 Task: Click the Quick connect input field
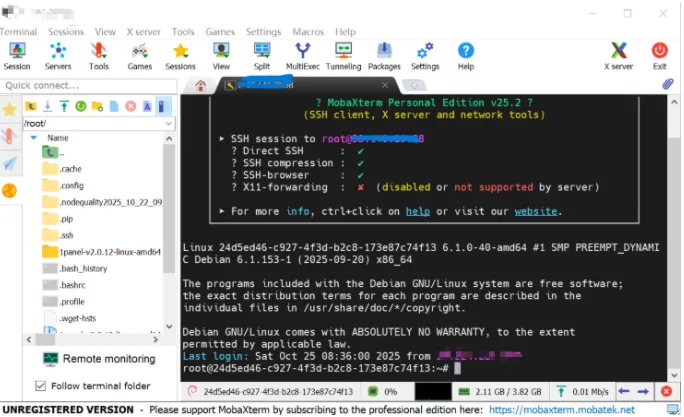click(89, 85)
